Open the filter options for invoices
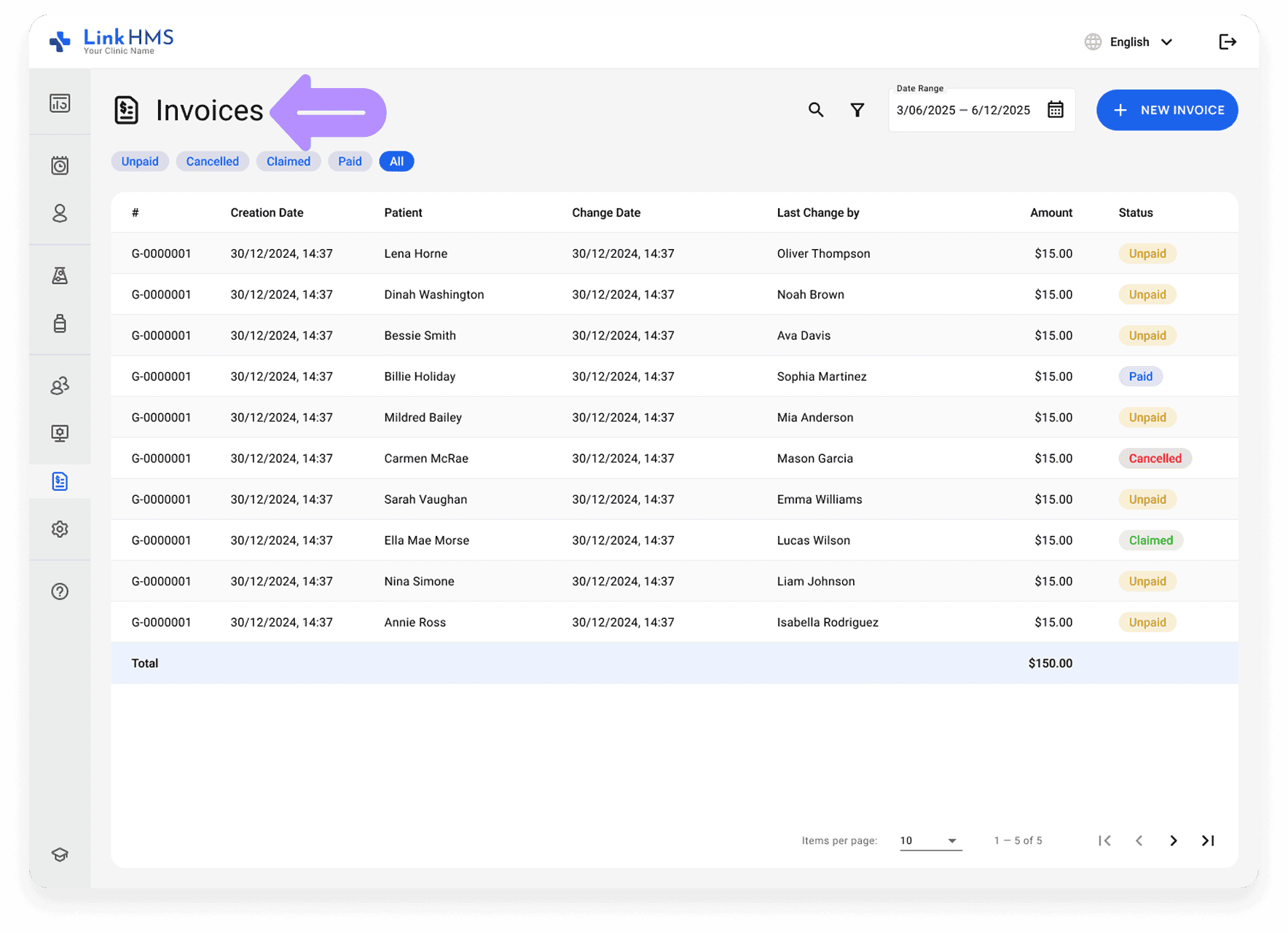 tap(857, 109)
